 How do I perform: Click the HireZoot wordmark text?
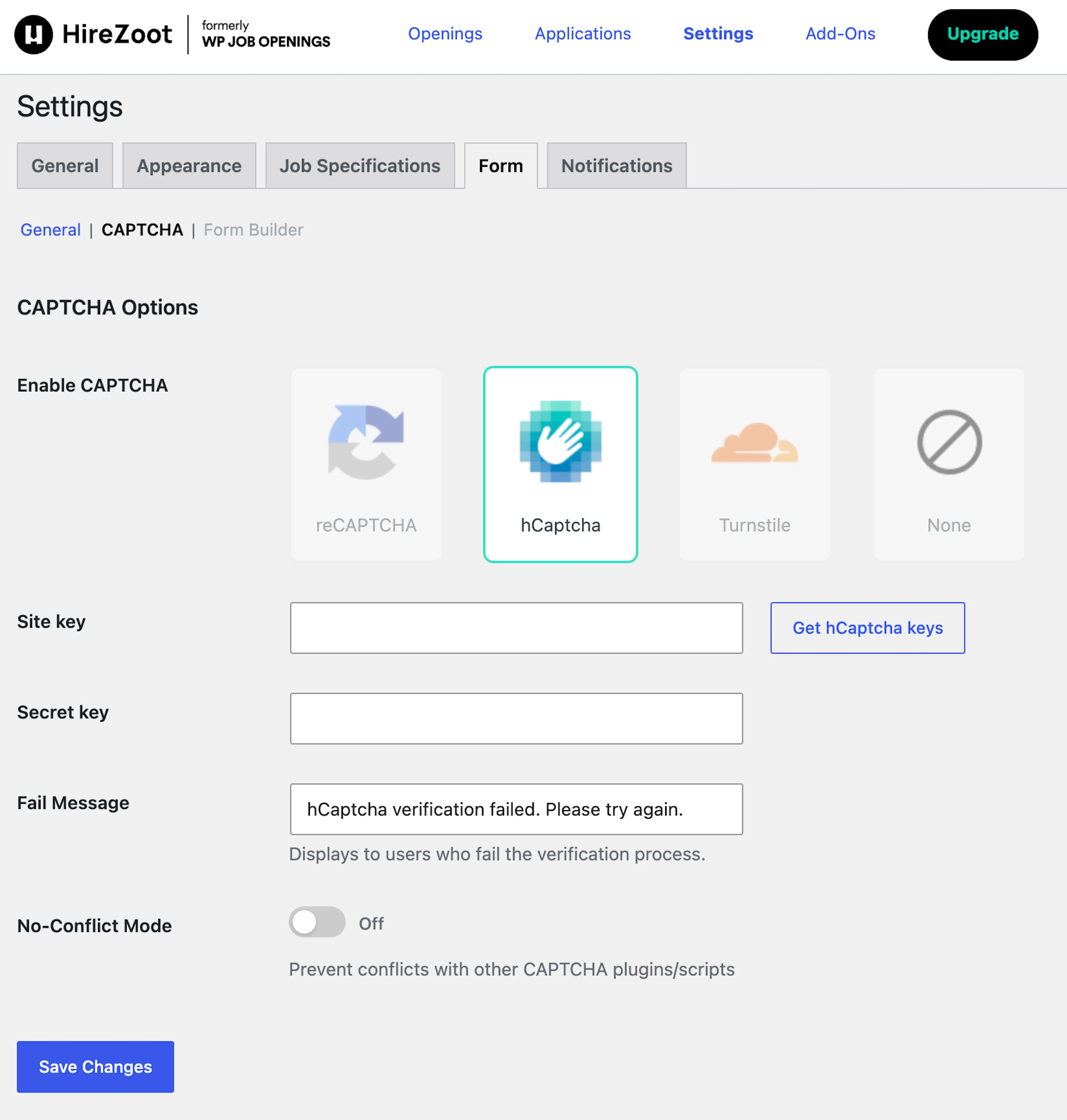(x=117, y=34)
